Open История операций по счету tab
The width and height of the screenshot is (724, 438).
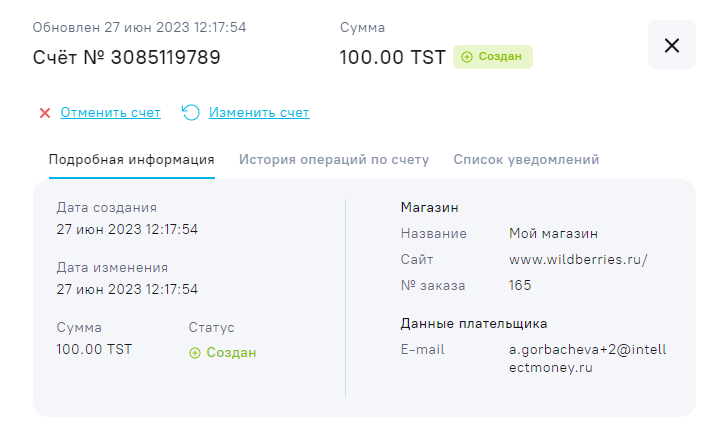coord(334,160)
